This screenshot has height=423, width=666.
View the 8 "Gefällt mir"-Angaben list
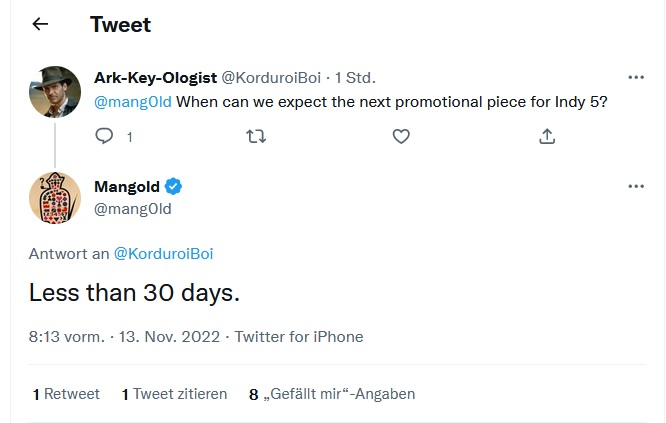click(x=332, y=394)
